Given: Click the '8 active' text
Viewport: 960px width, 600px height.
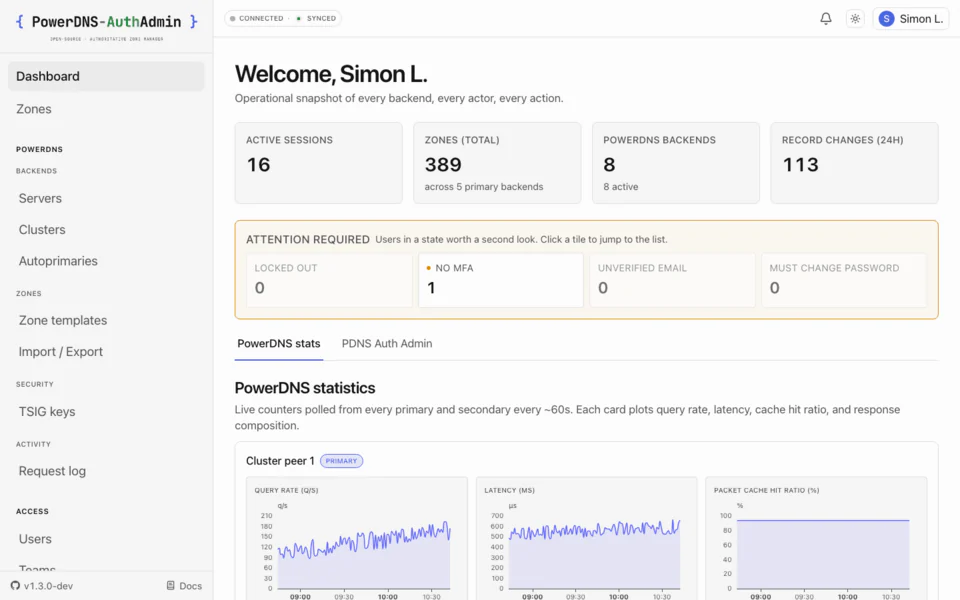Looking at the screenshot, I should 620,187.
